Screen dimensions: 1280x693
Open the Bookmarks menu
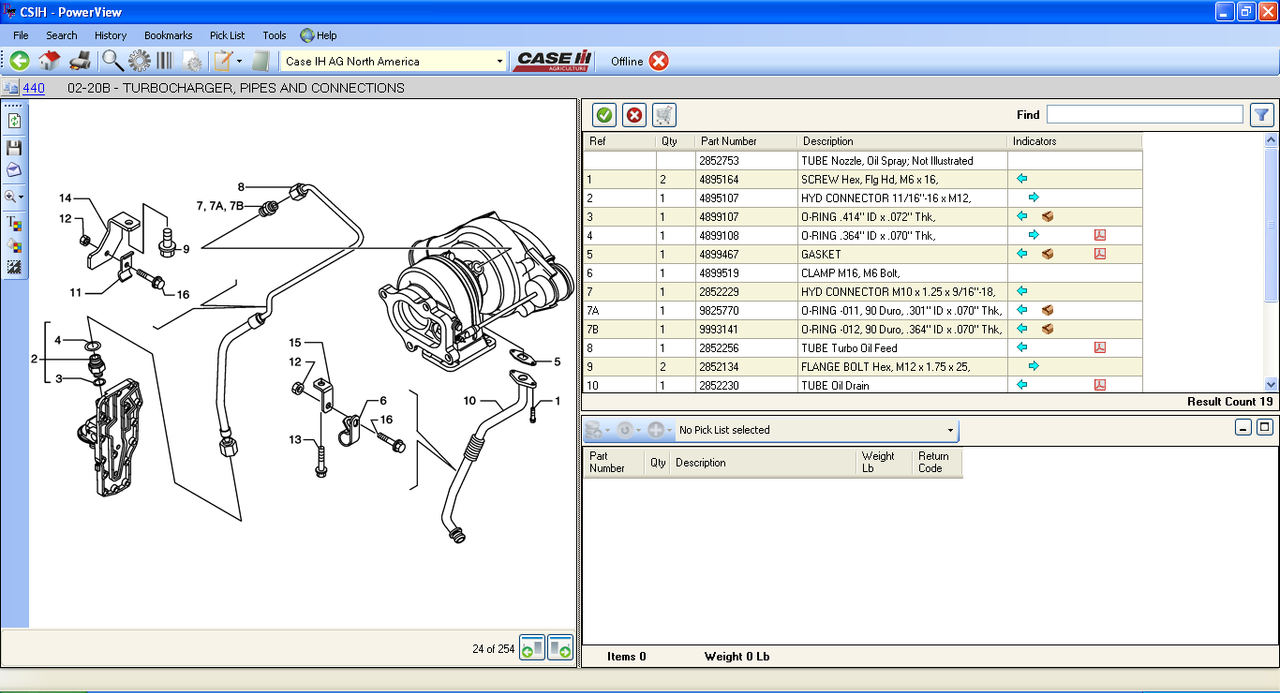point(168,35)
